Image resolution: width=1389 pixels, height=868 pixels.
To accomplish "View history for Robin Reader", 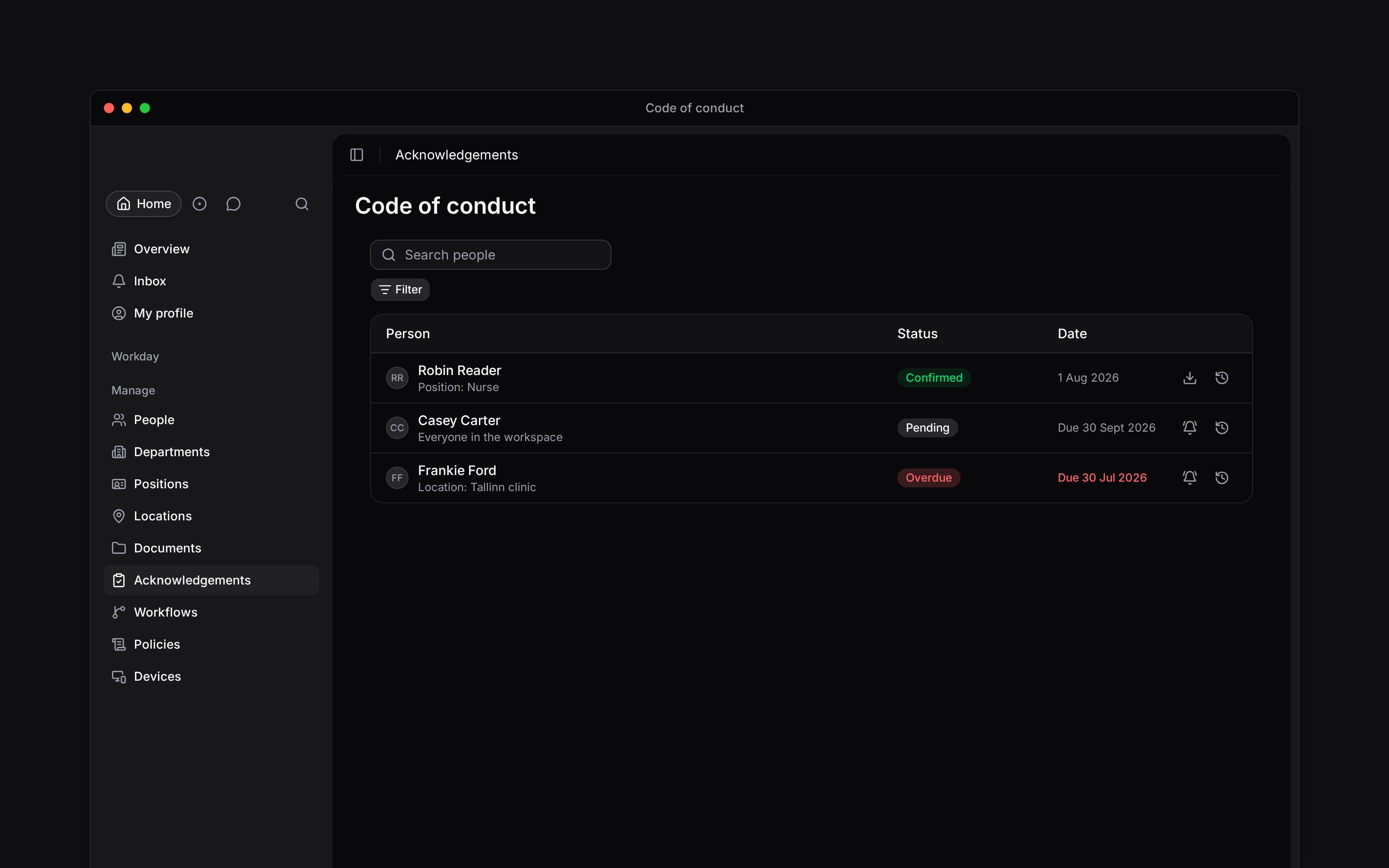I will 1222,378.
